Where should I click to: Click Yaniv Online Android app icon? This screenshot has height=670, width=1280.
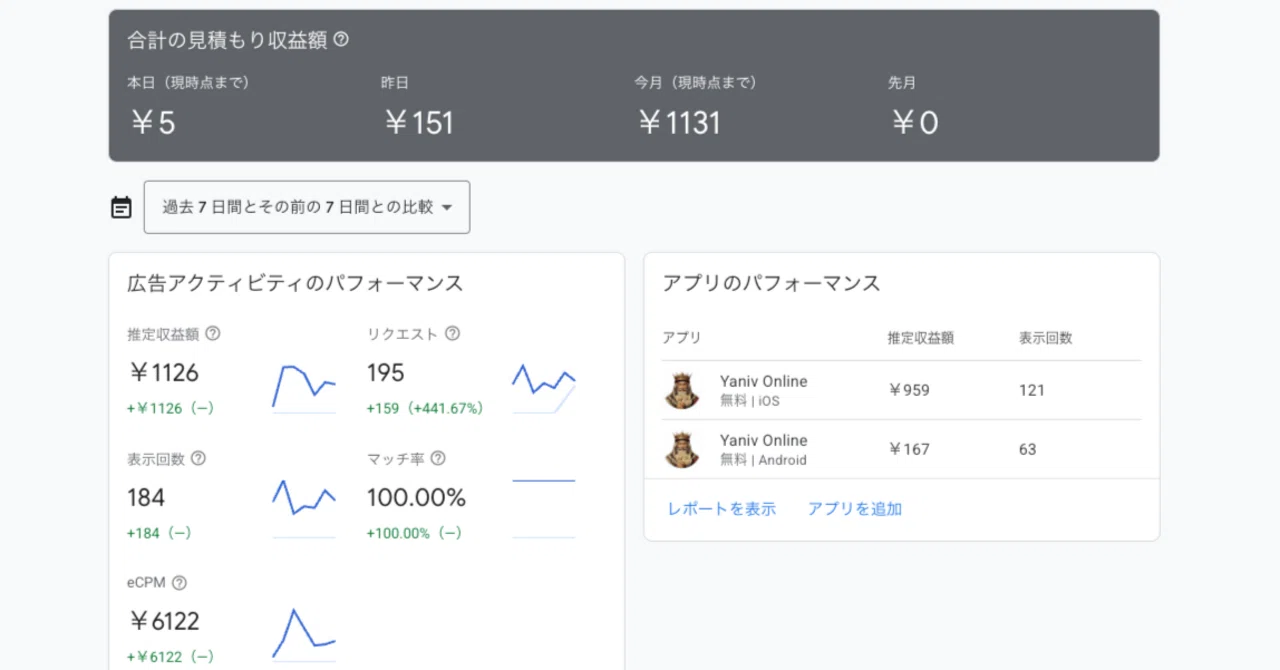point(682,449)
